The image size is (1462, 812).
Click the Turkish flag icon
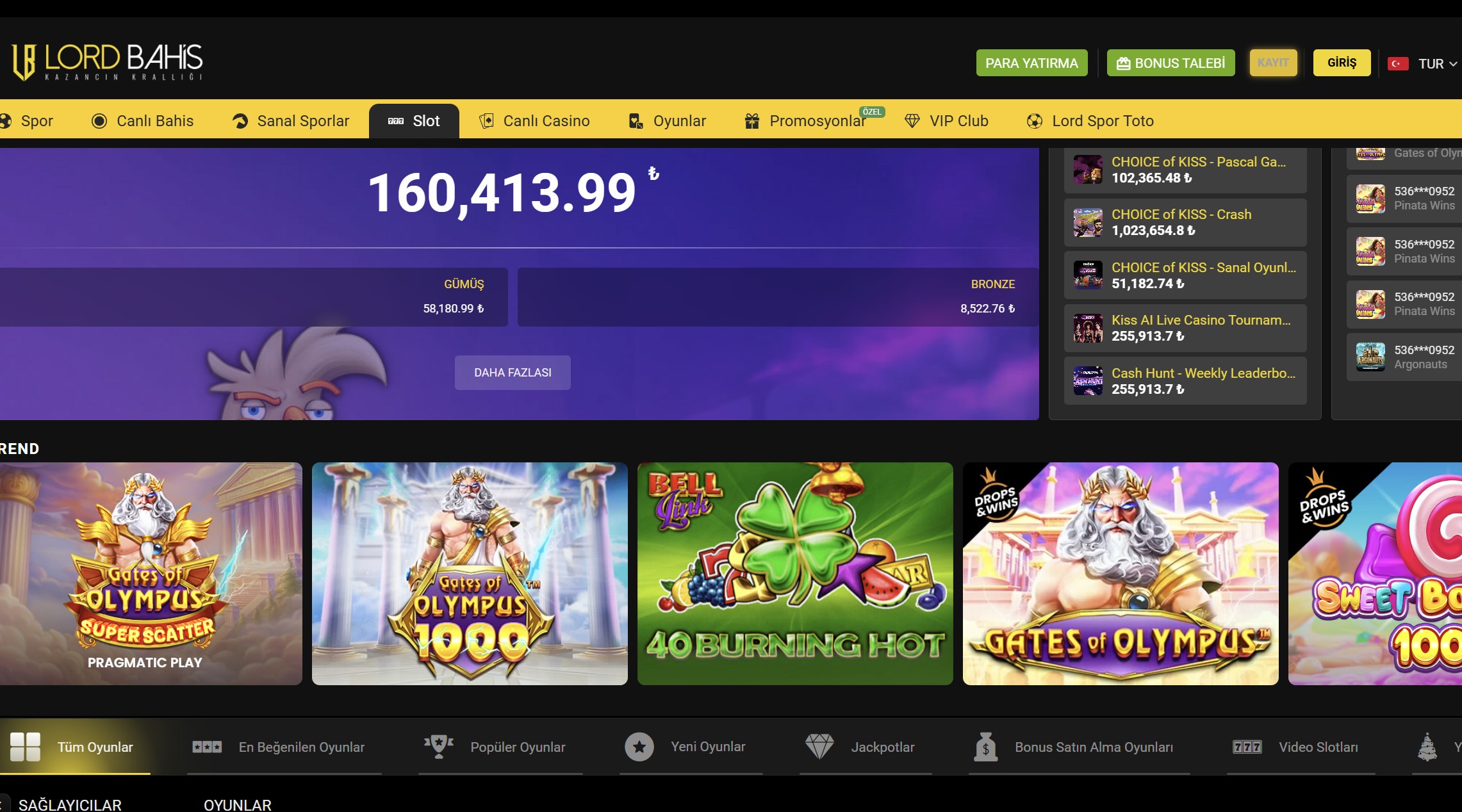pos(1398,63)
